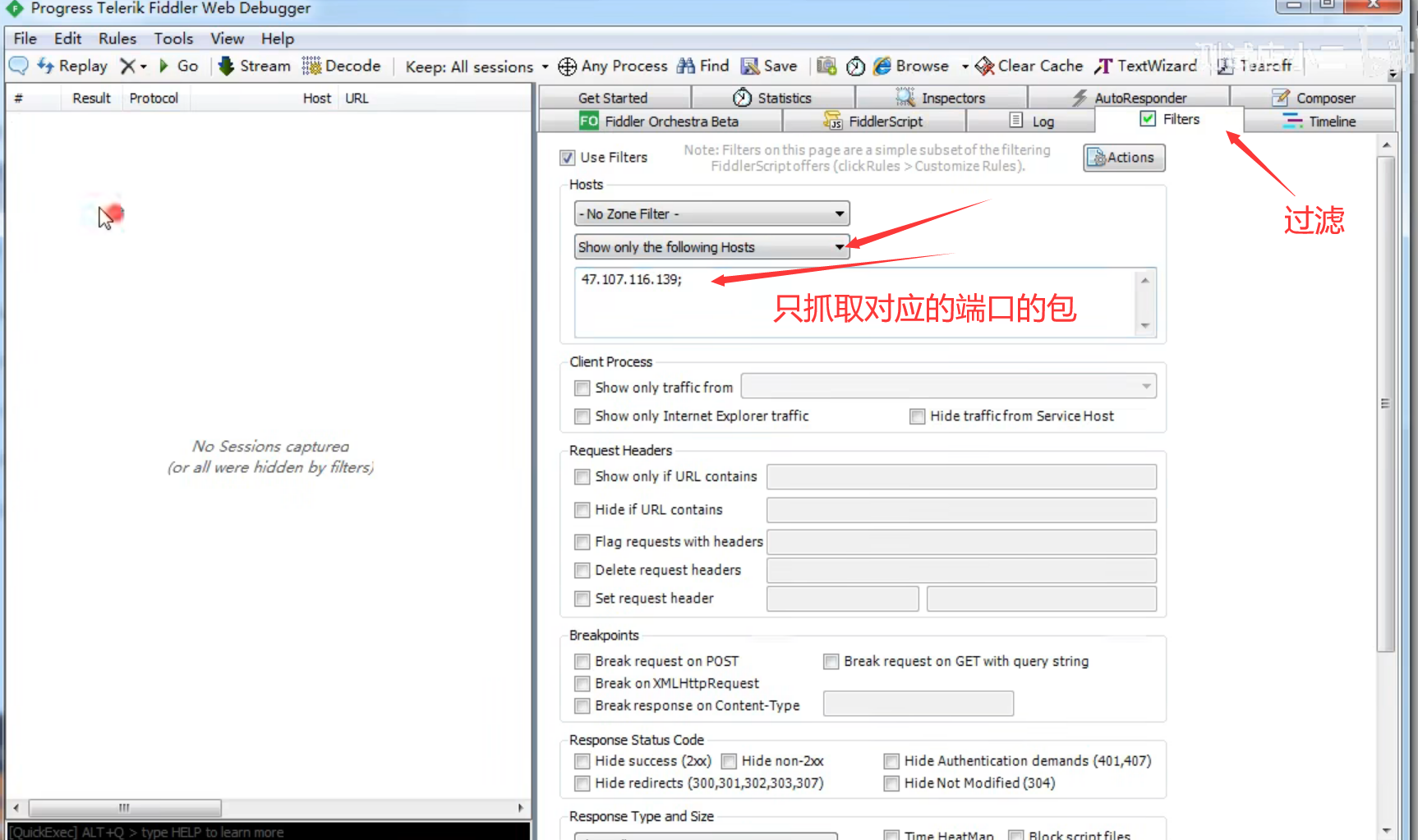Check Show only if URL contains
Image resolution: width=1418 pixels, height=840 pixels.
[x=582, y=476]
